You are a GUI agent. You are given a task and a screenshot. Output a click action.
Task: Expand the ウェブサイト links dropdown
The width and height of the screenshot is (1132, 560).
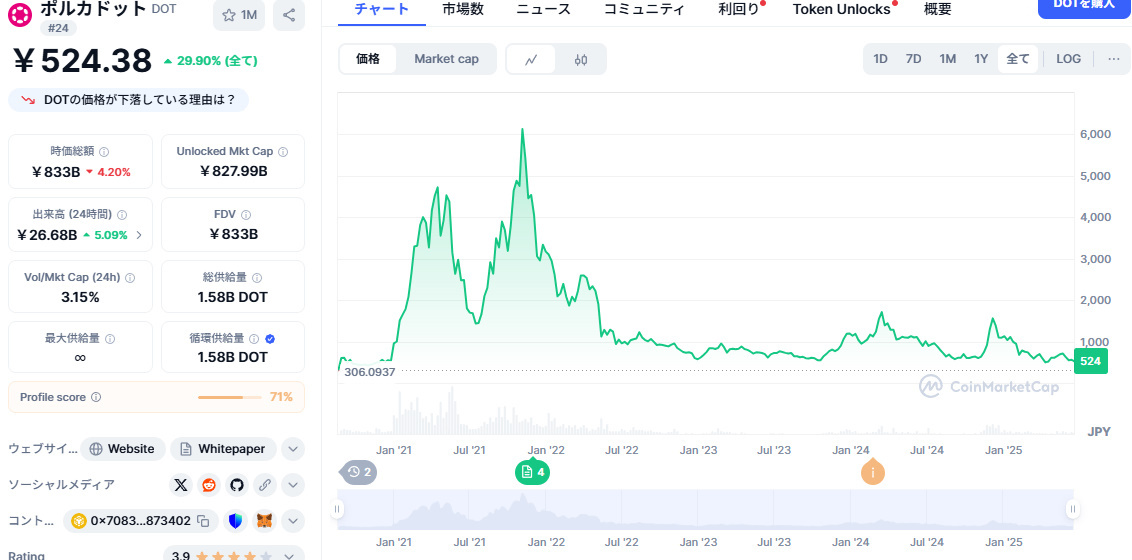(x=292, y=449)
